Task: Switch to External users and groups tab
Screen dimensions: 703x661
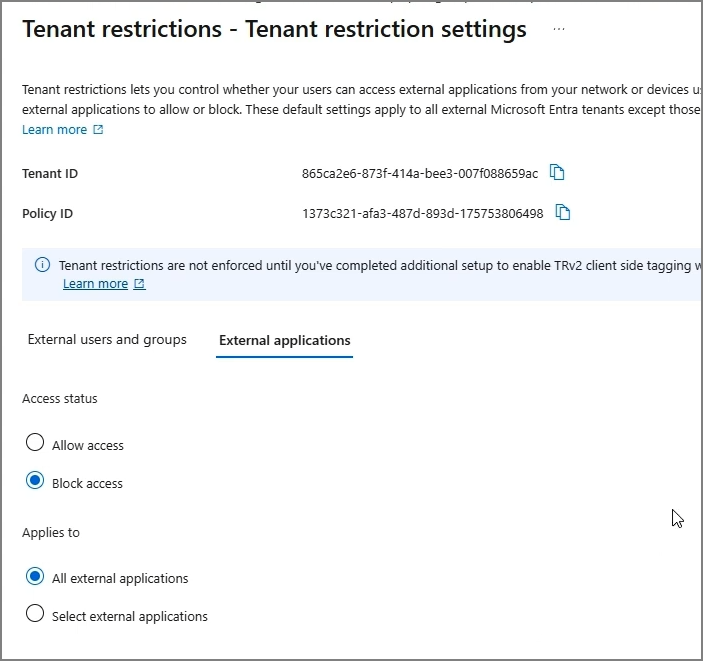Action: [107, 340]
